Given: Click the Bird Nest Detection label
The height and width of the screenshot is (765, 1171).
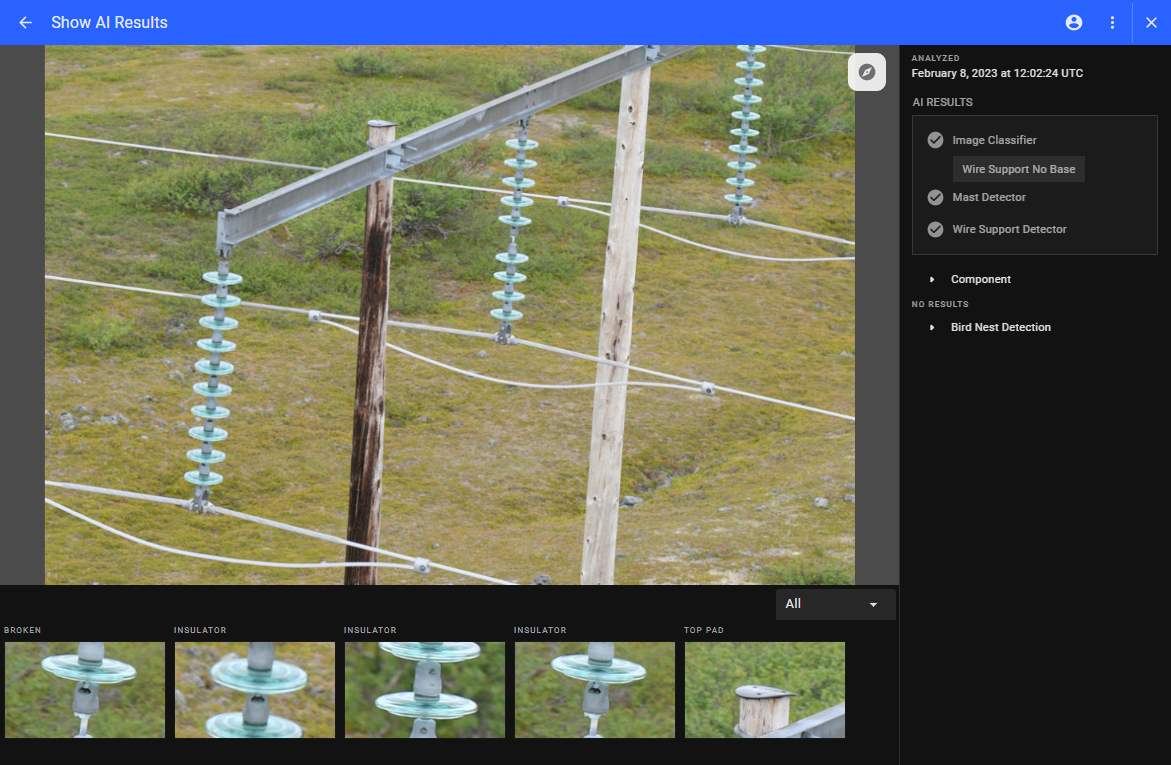Looking at the screenshot, I should pyautogui.click(x=1000, y=328).
